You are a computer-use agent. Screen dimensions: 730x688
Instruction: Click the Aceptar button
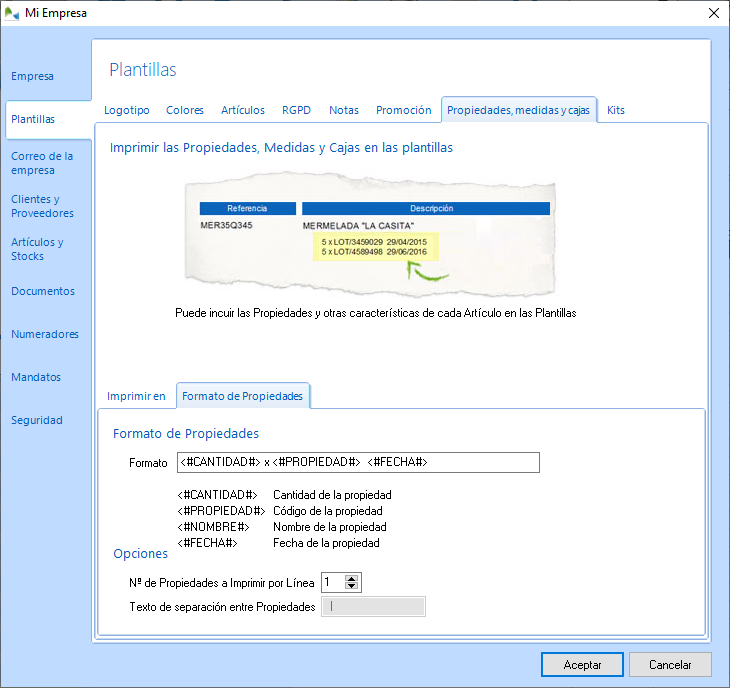(x=582, y=664)
